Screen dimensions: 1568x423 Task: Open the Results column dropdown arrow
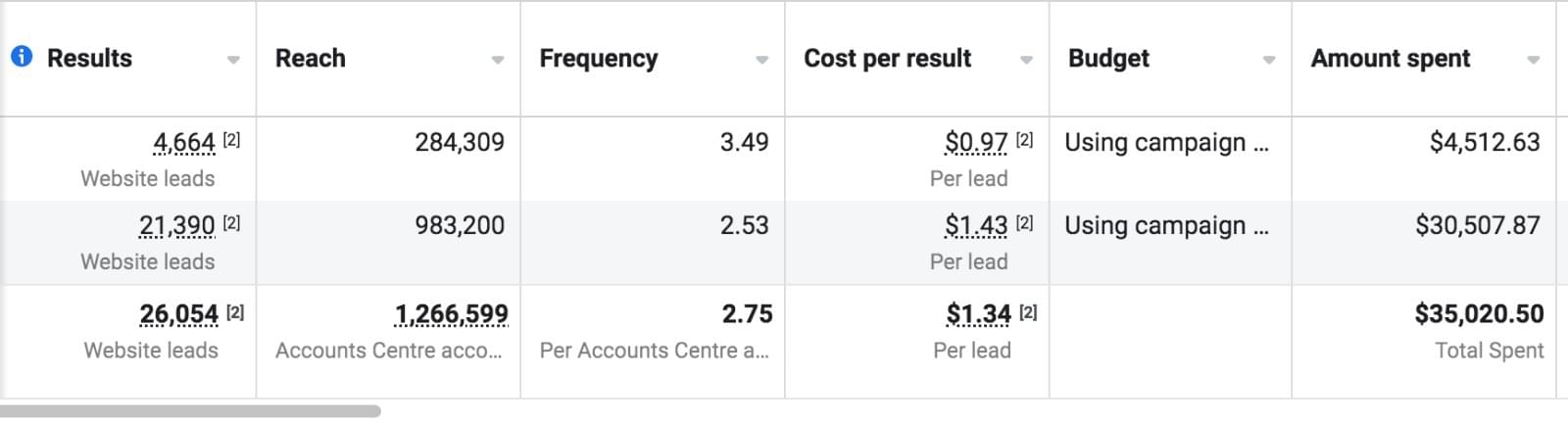tap(233, 60)
